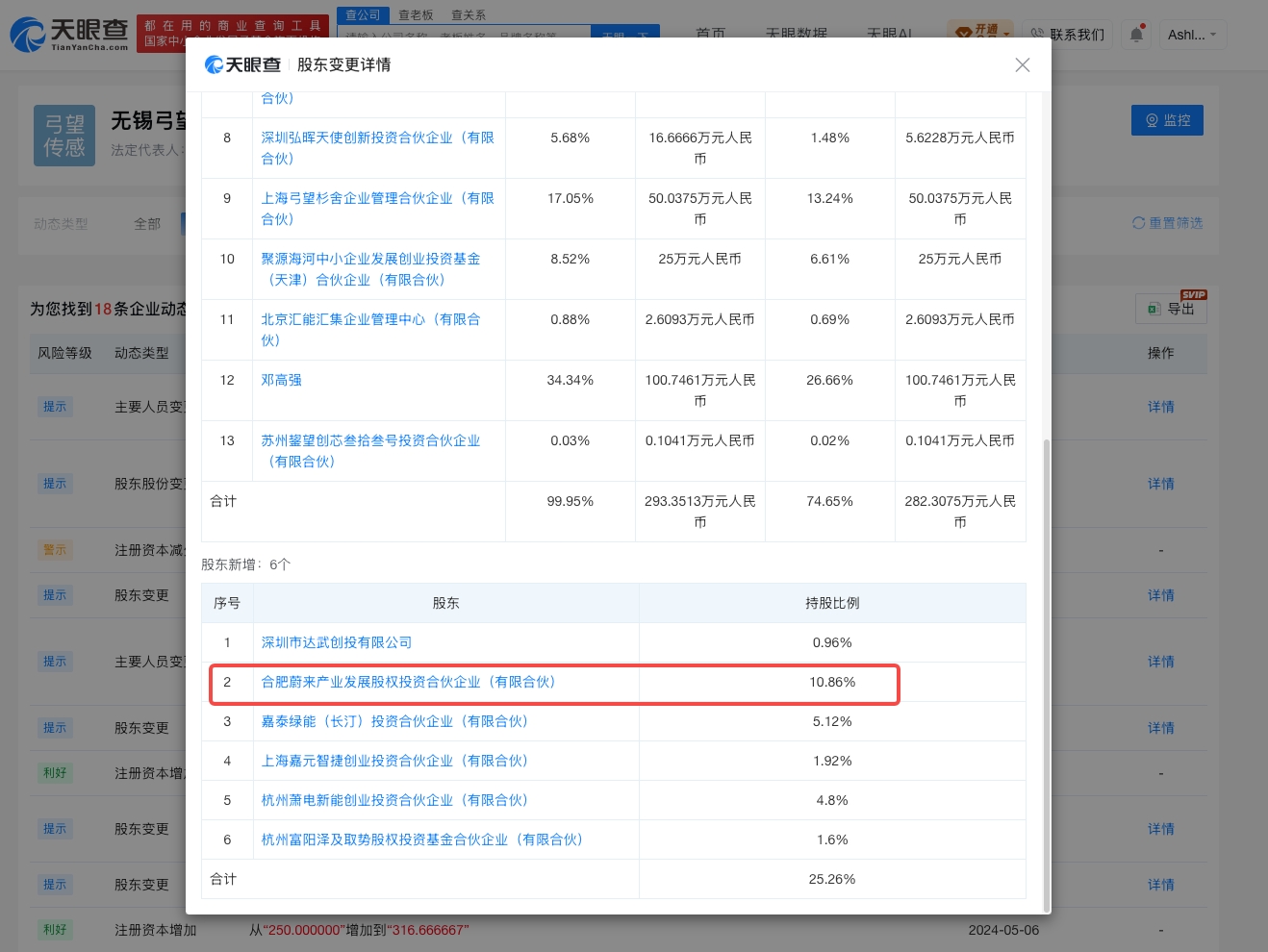Open the 联系我们 contact link
The height and width of the screenshot is (952, 1268).
1068,35
